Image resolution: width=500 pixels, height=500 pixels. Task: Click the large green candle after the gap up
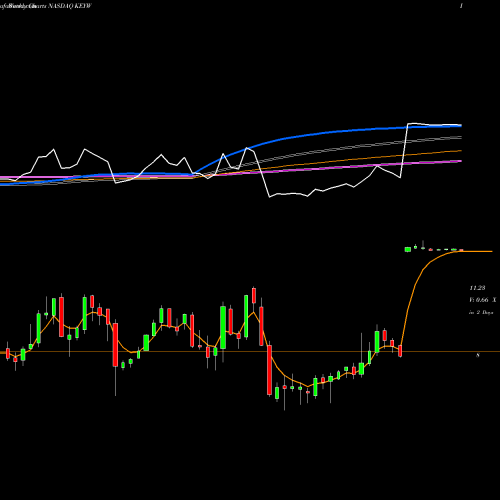(408, 249)
